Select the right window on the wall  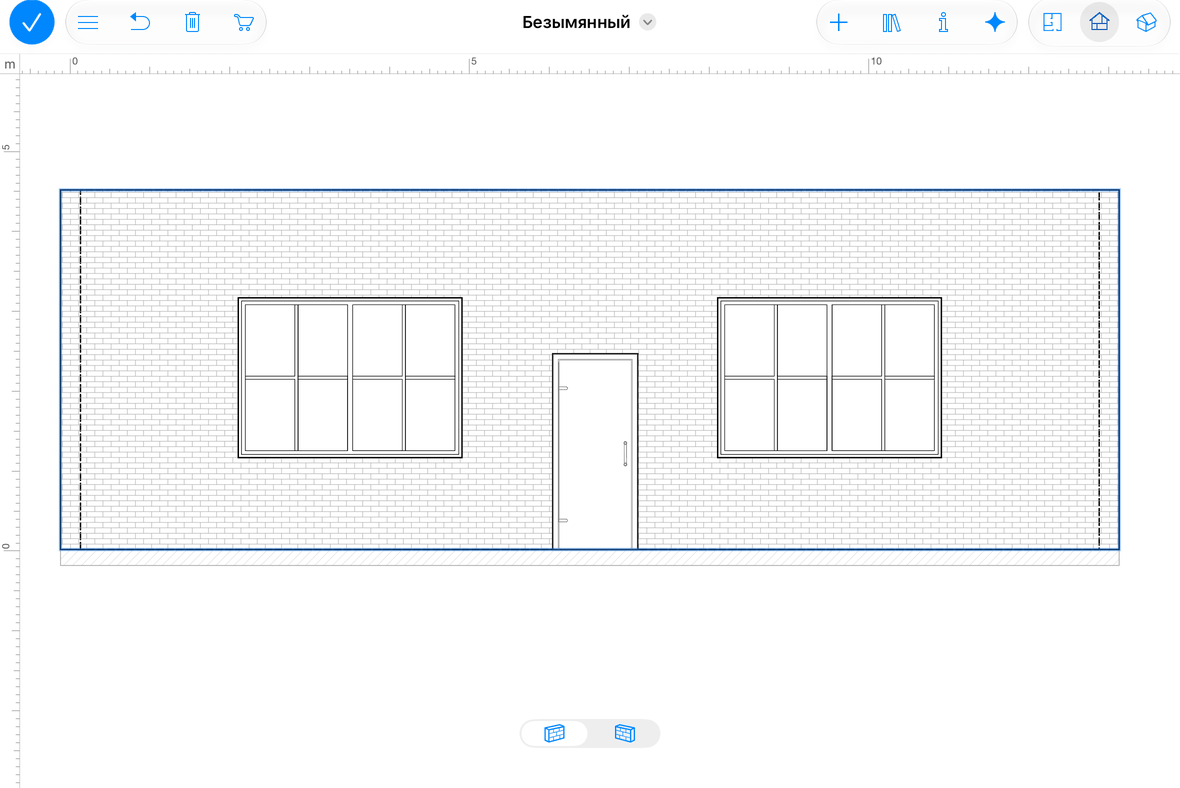(x=829, y=378)
